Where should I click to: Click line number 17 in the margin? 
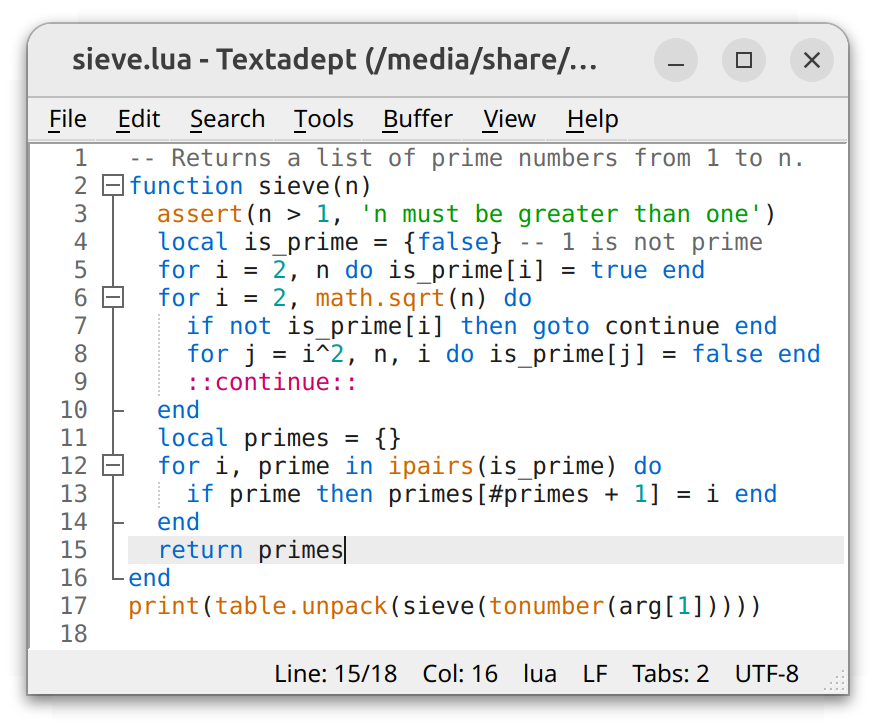pyautogui.click(x=74, y=606)
